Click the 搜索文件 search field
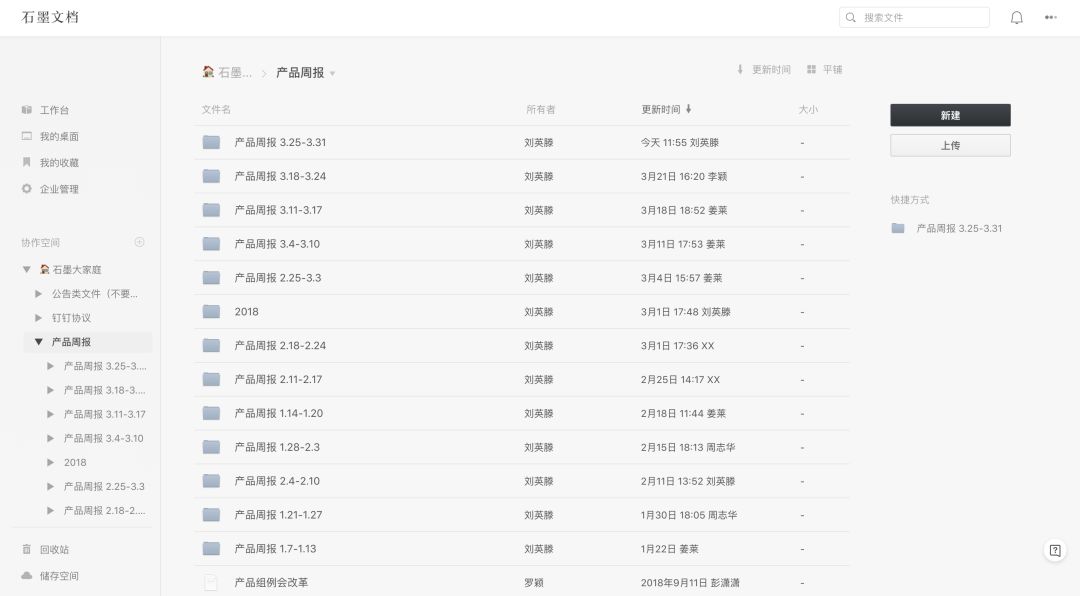Viewport: 1080px width, 596px height. tap(914, 18)
